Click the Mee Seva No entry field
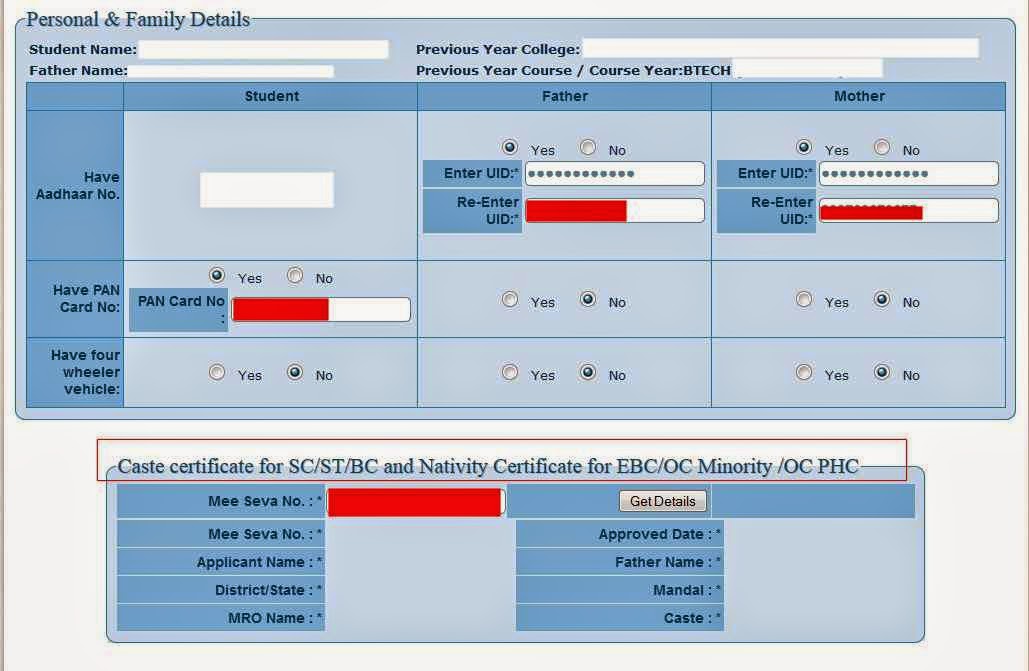1029x671 pixels. pos(414,501)
